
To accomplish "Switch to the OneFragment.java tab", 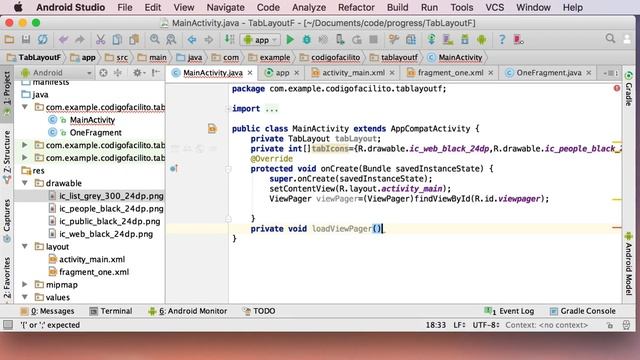I will 548,73.
